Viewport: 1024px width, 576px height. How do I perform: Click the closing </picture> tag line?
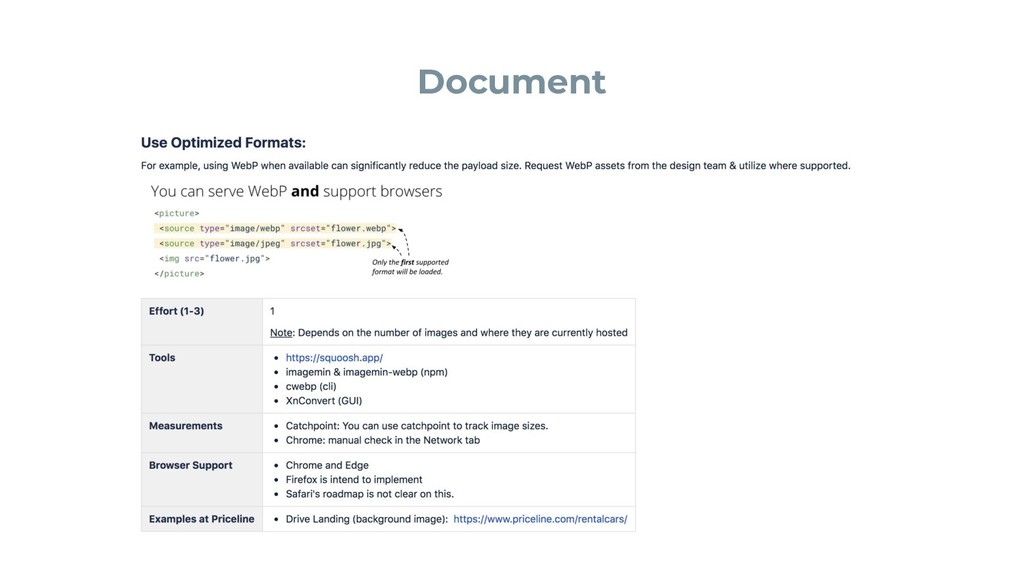[179, 274]
